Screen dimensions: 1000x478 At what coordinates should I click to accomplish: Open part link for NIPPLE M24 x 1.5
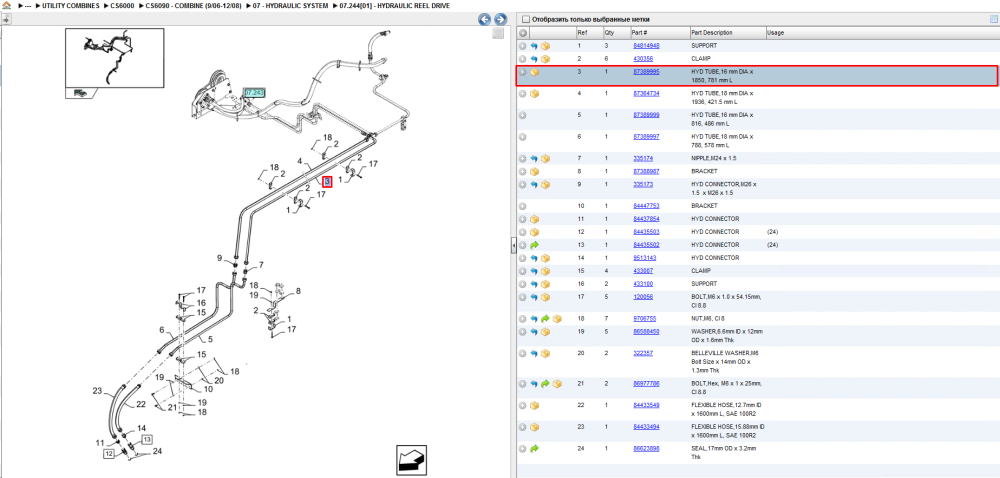(x=643, y=158)
